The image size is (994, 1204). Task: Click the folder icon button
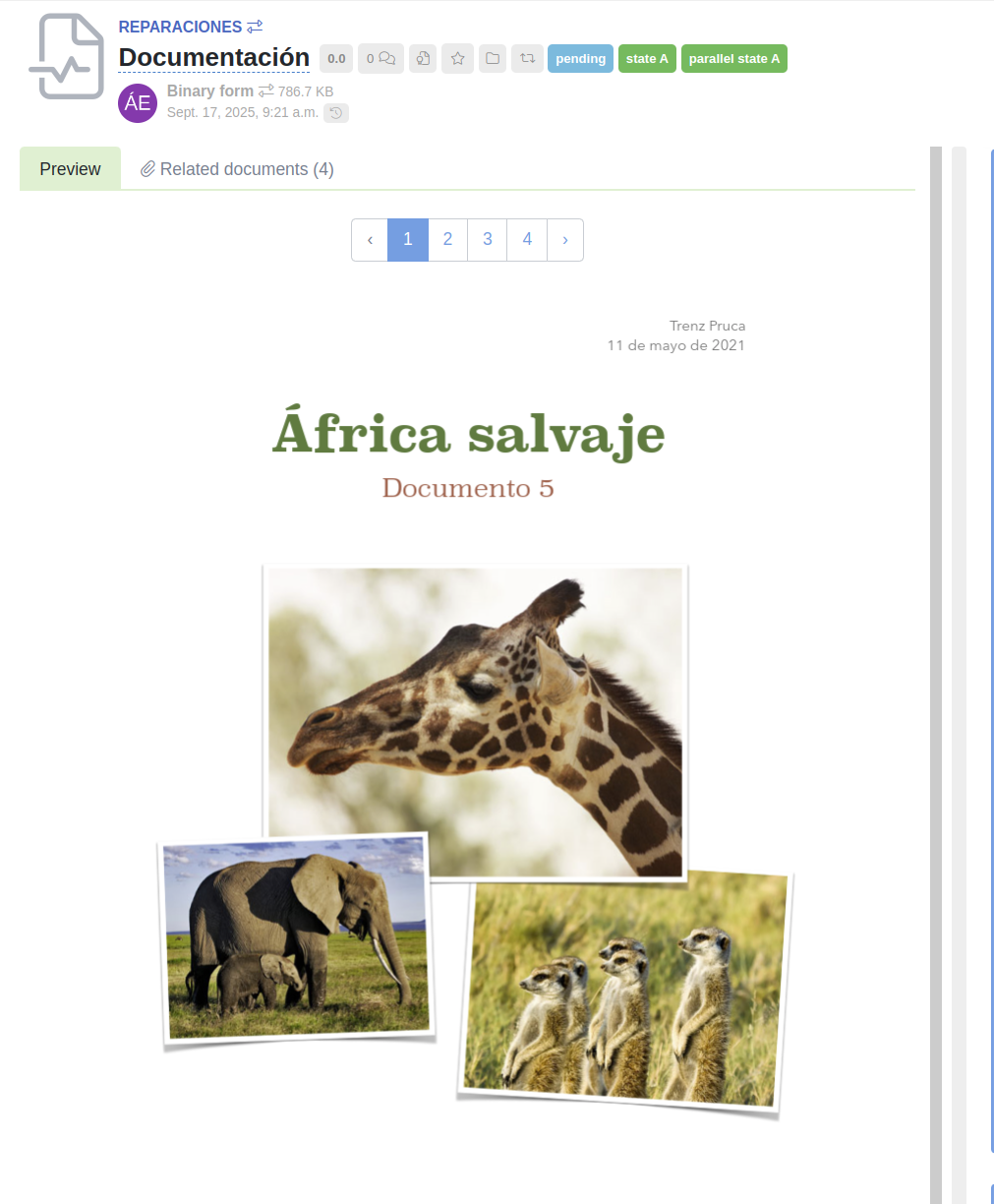coord(493,59)
